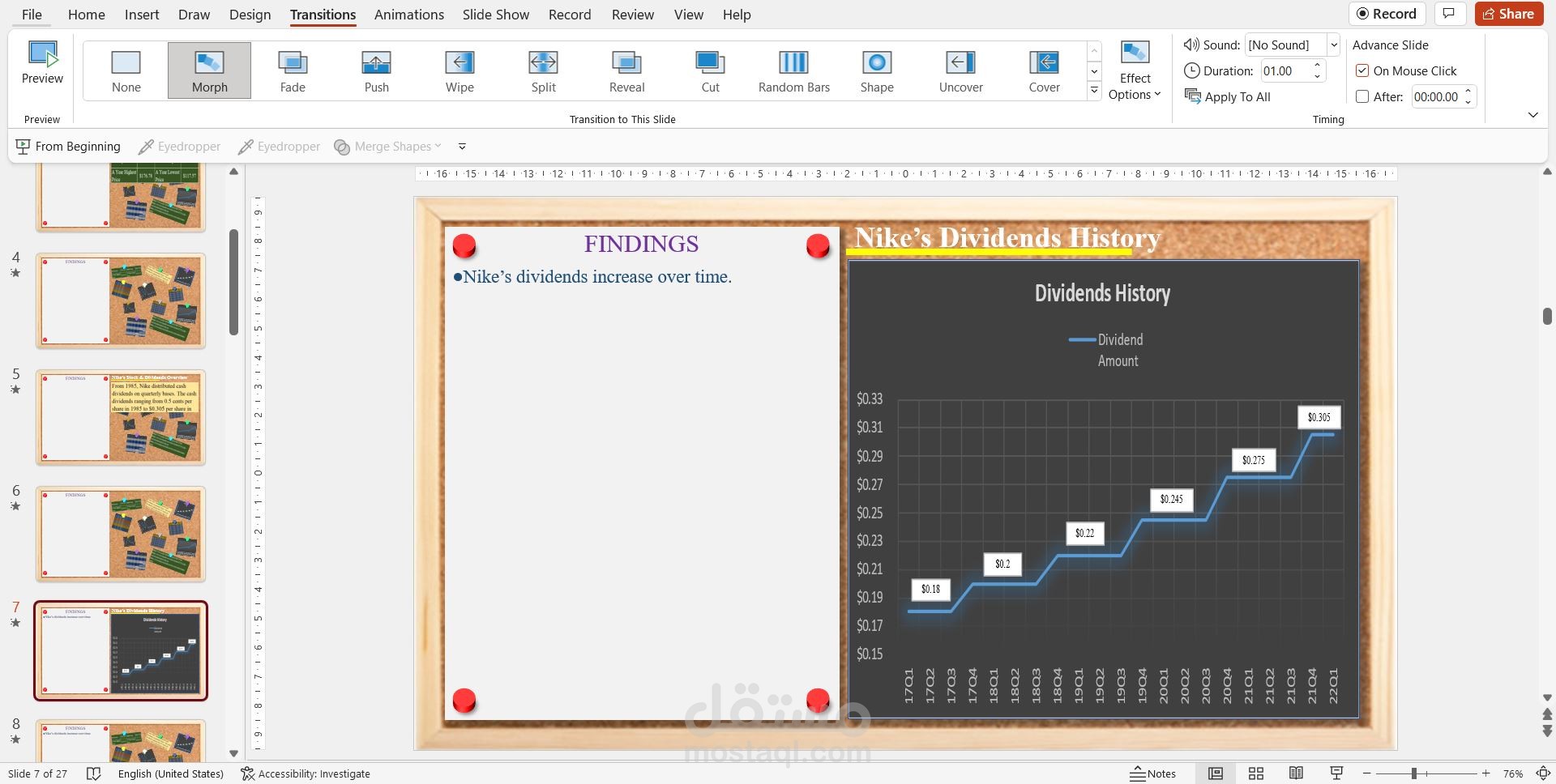Screen dimensions: 1556x784
Task: Apply the Cut transition
Action: pos(710,71)
